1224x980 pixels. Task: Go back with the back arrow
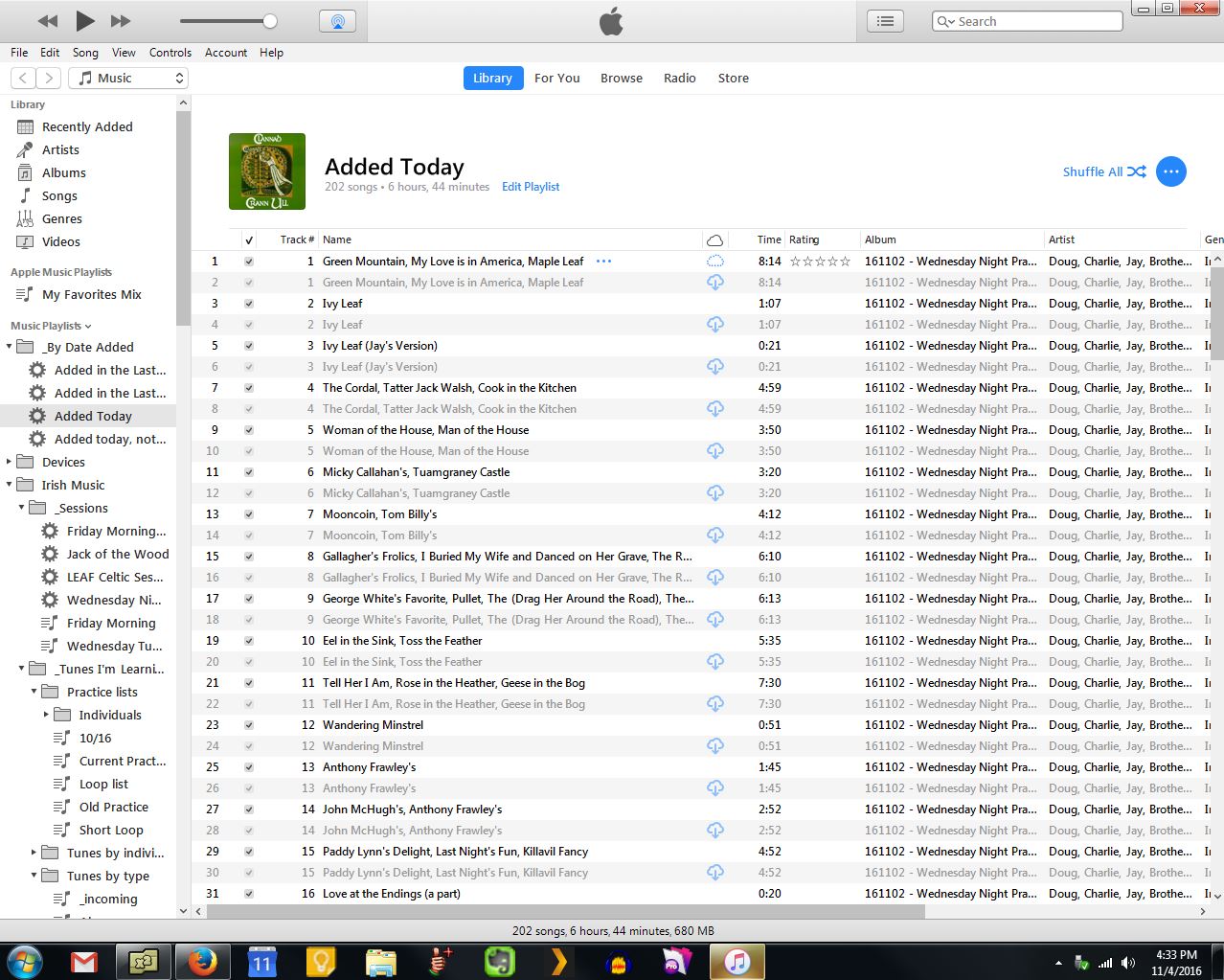(x=23, y=78)
